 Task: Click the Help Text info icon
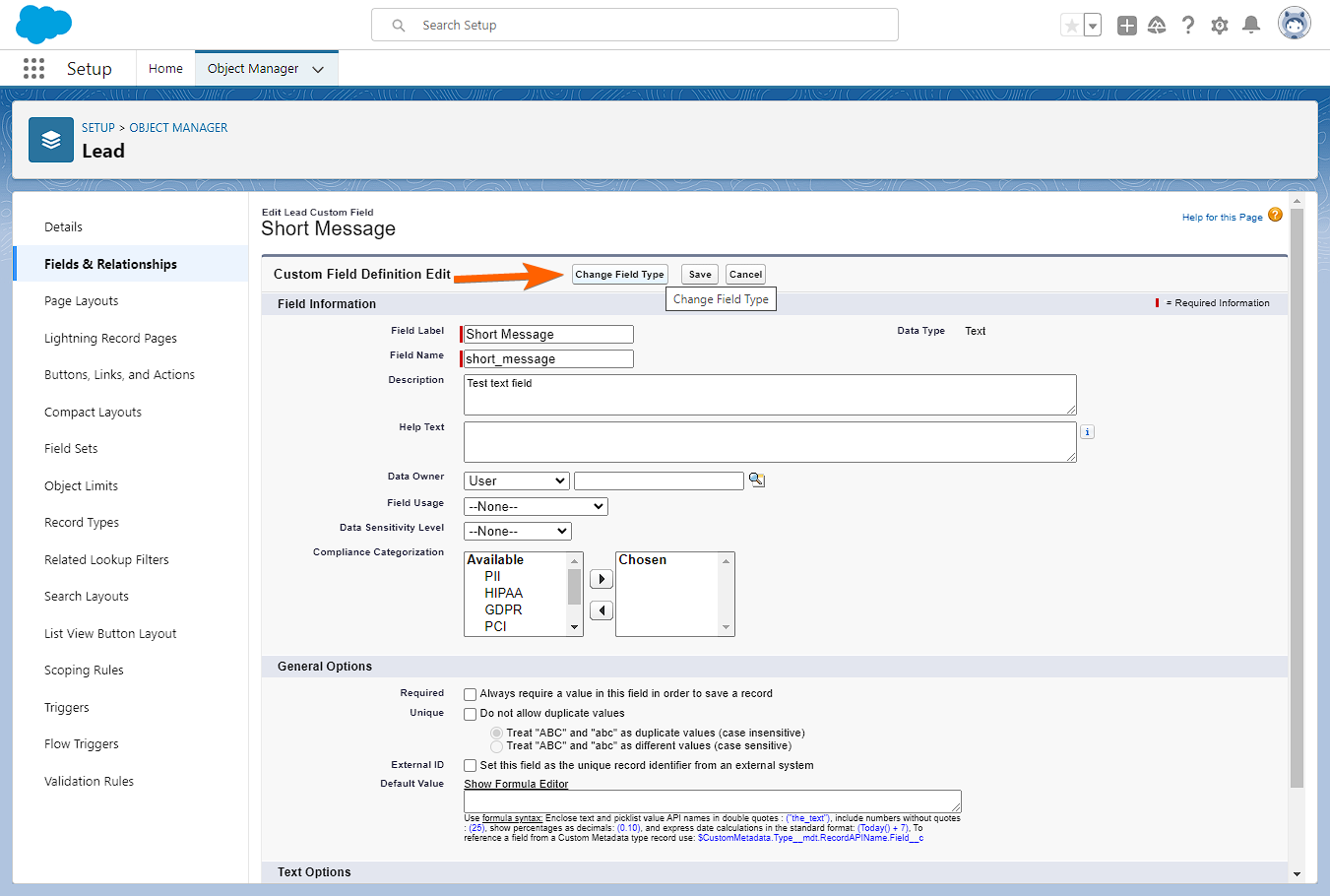(1087, 432)
